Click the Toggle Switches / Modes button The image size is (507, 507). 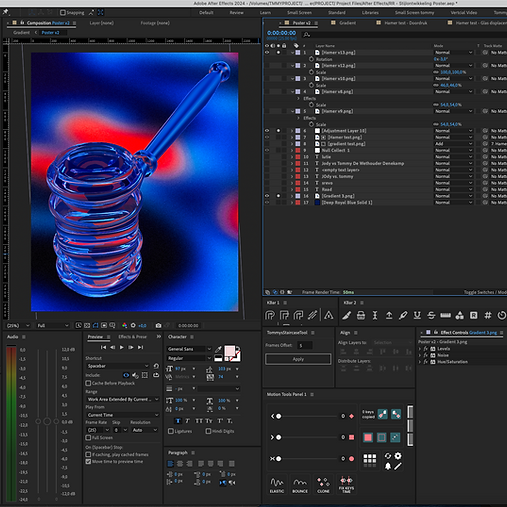(x=485, y=292)
